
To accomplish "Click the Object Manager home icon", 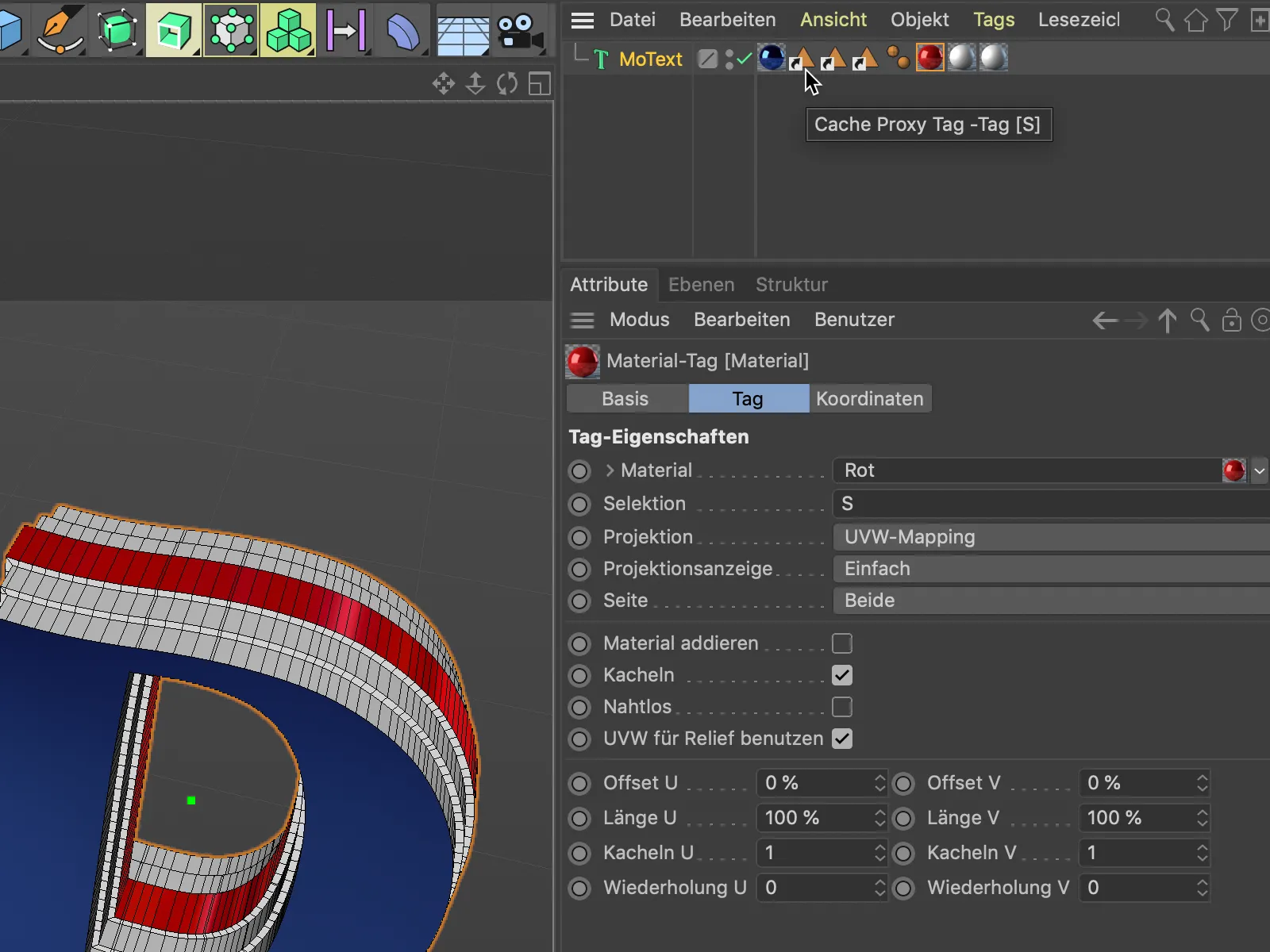I will point(1195,20).
